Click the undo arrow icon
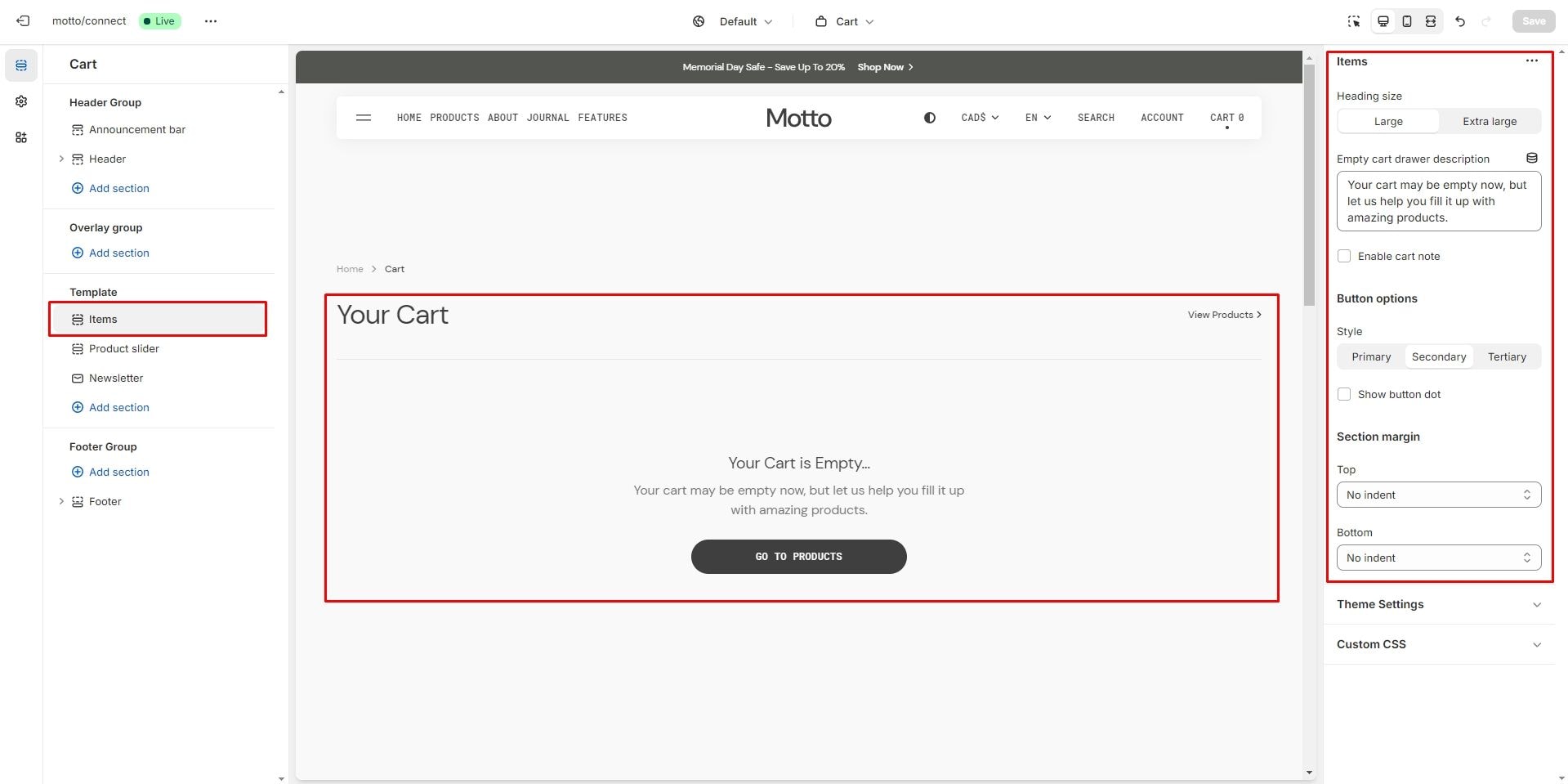Screen dimensions: 1568x784 [1460, 21]
